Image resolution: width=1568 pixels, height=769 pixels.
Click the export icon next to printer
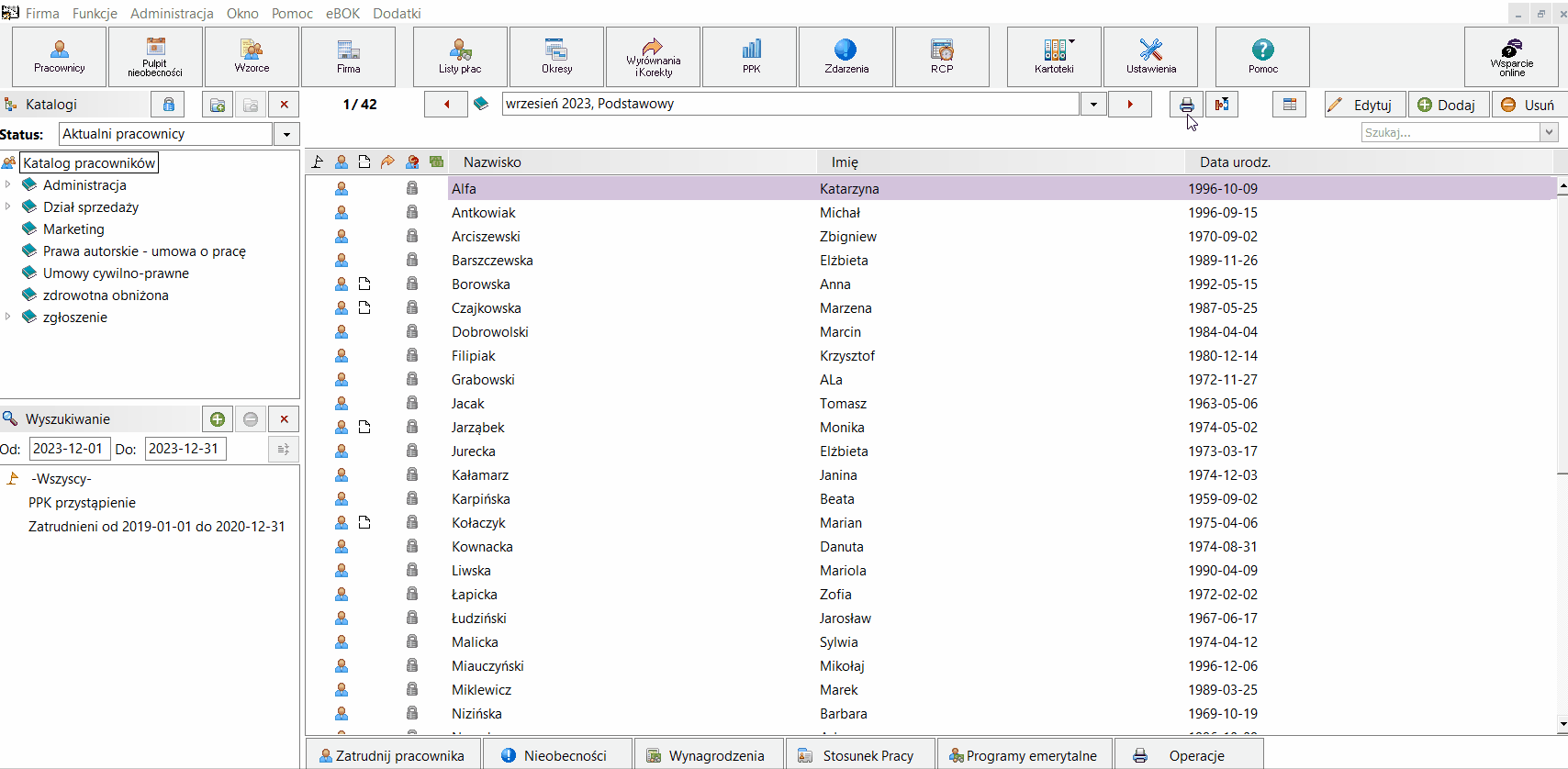(1222, 105)
